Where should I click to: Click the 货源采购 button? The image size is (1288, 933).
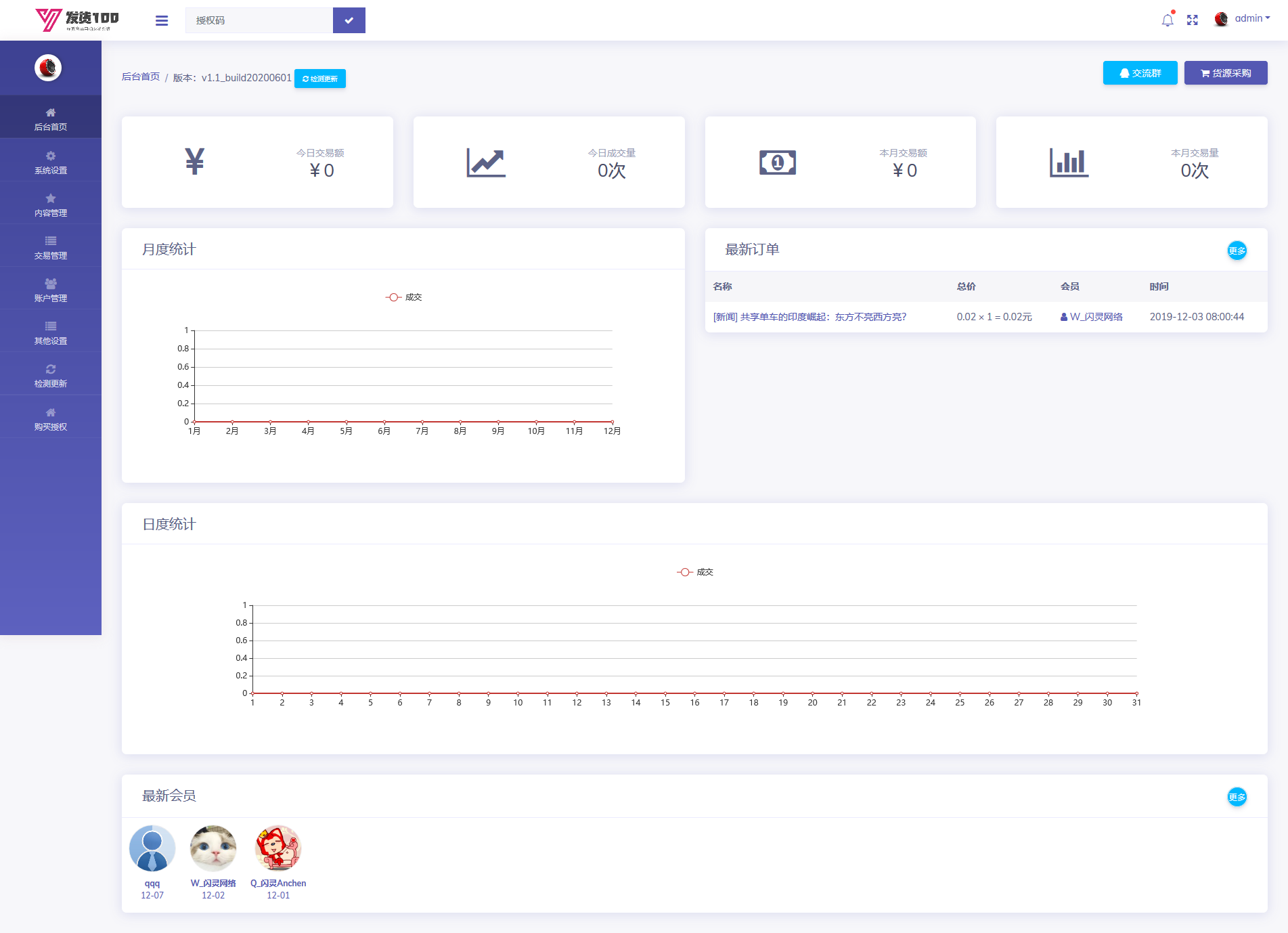pyautogui.click(x=1226, y=73)
